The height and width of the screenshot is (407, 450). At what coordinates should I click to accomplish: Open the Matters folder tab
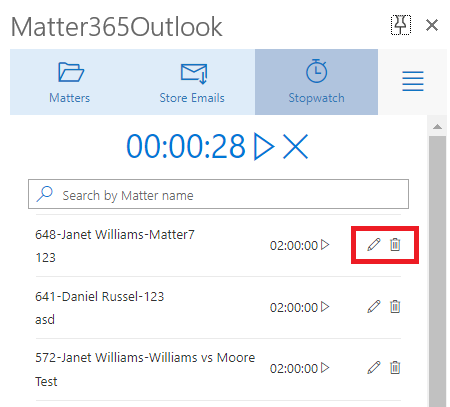(x=70, y=82)
